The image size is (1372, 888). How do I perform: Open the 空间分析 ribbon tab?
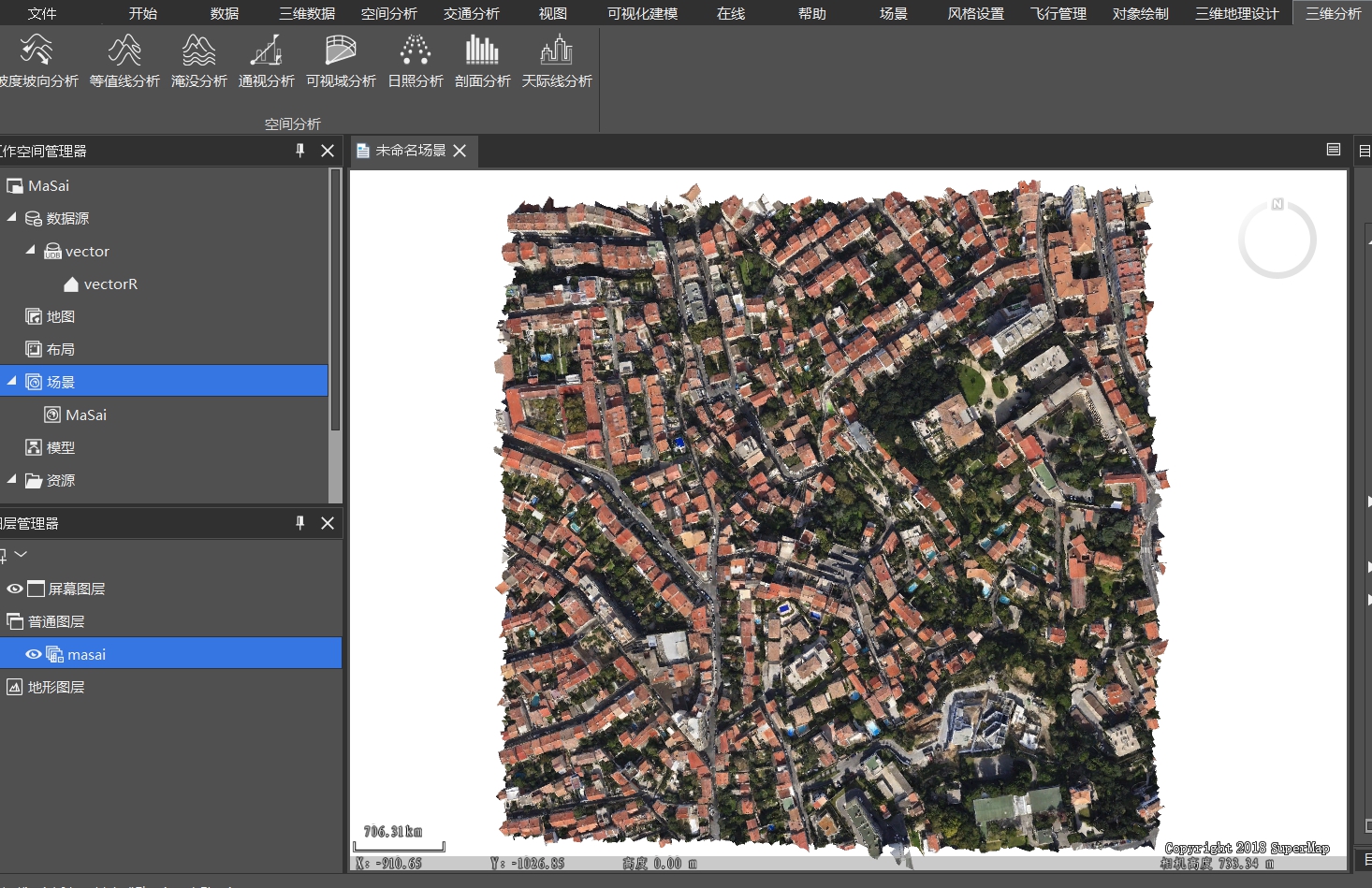(388, 13)
